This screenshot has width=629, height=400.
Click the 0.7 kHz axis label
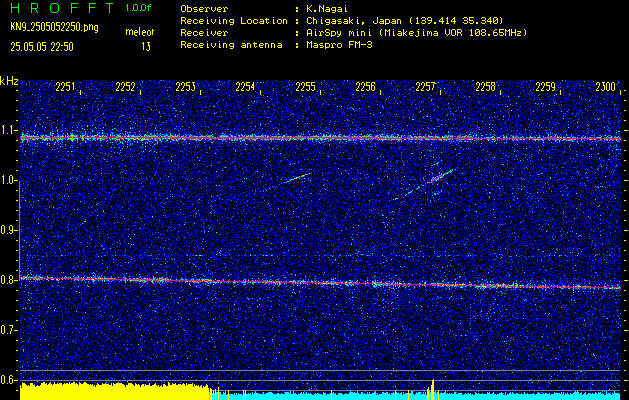[8, 330]
